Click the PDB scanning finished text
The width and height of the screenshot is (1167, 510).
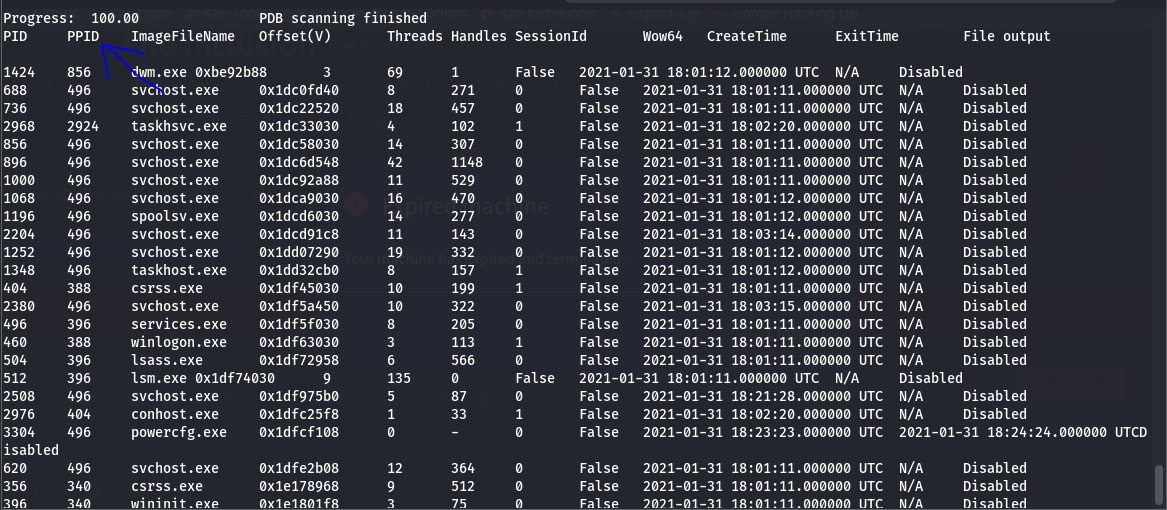click(343, 18)
